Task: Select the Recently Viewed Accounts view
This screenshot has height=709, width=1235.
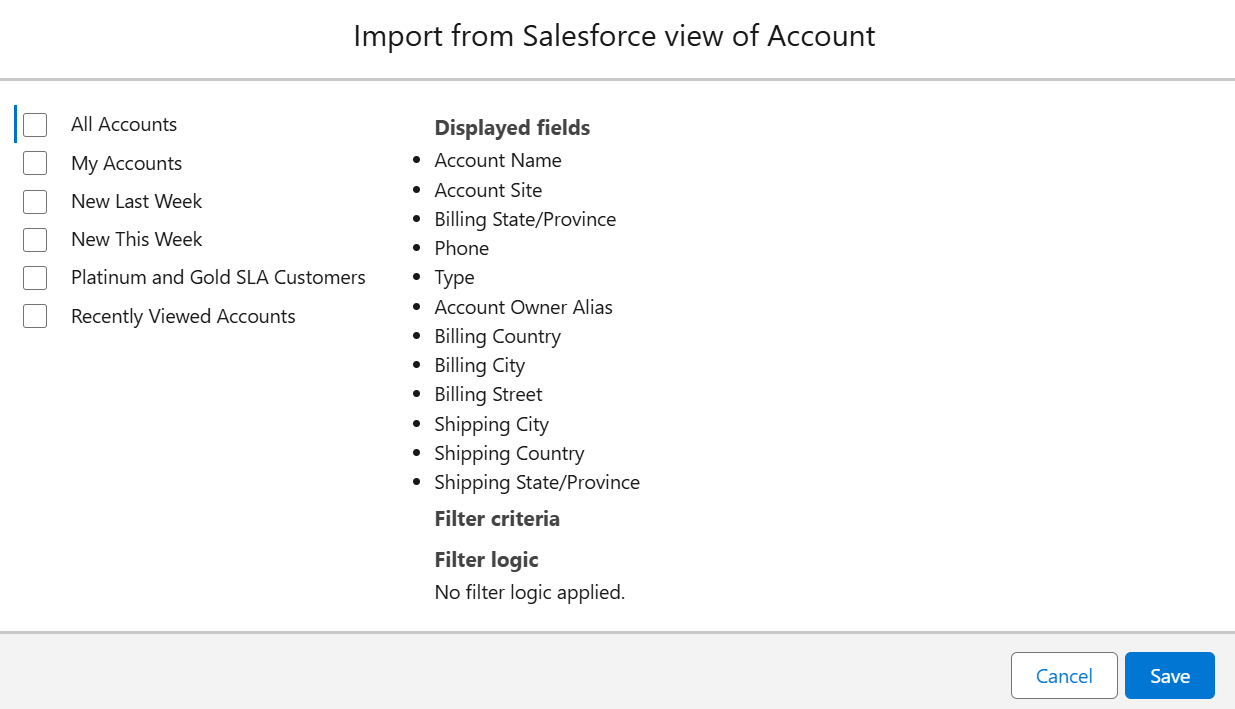Action: pos(183,315)
